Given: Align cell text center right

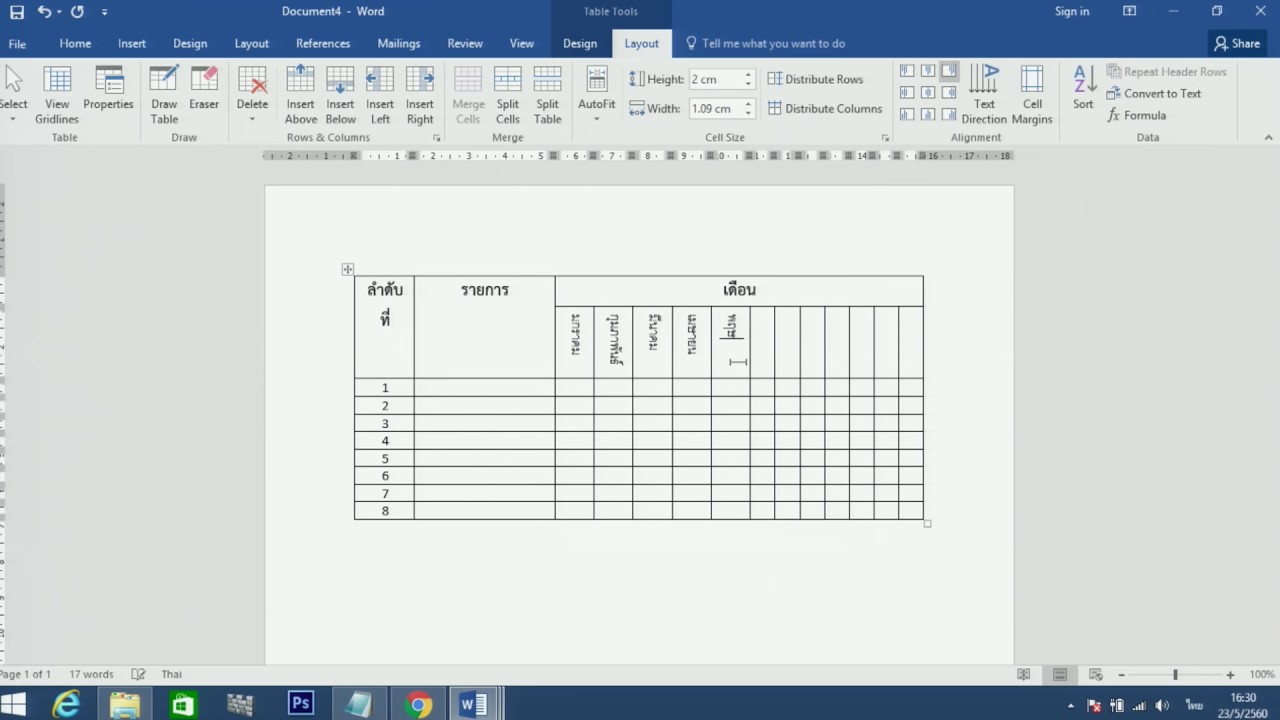Looking at the screenshot, I should point(949,92).
